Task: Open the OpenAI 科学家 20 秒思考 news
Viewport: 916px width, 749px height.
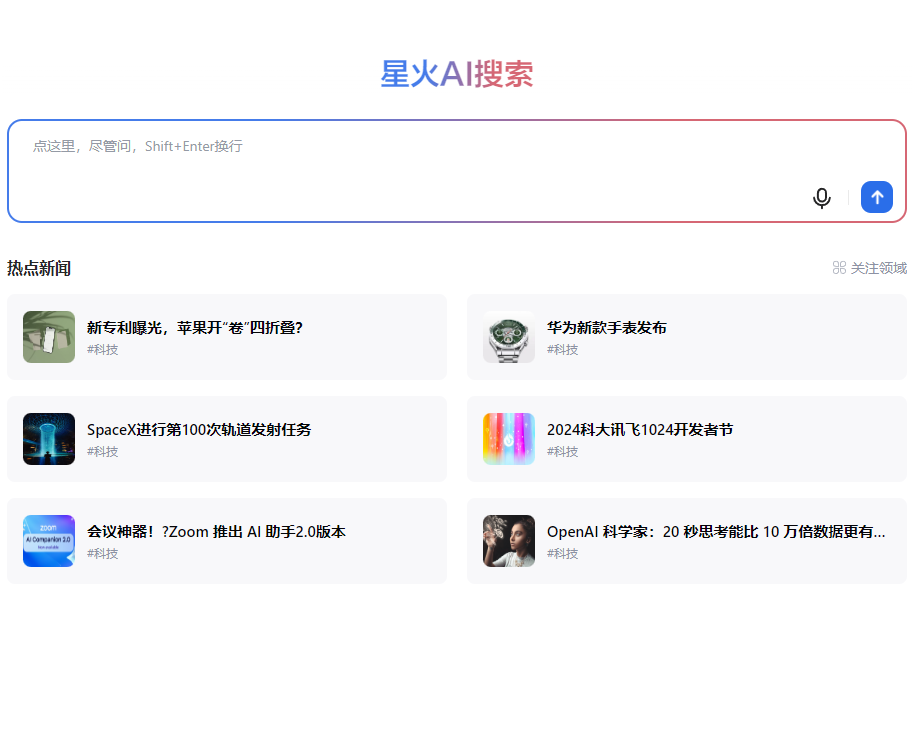Action: pyautogui.click(x=686, y=541)
